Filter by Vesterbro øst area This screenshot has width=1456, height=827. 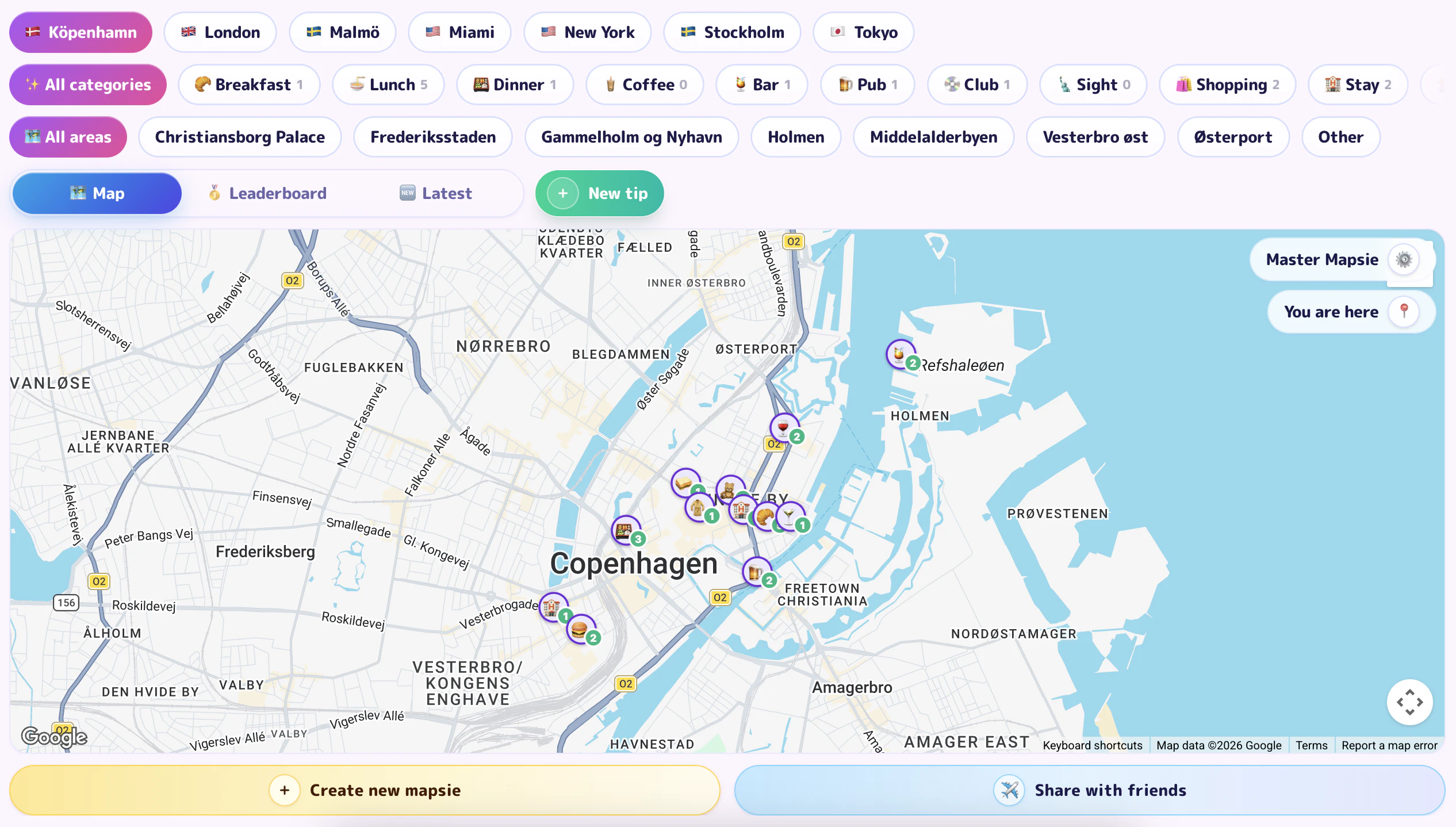click(1095, 137)
